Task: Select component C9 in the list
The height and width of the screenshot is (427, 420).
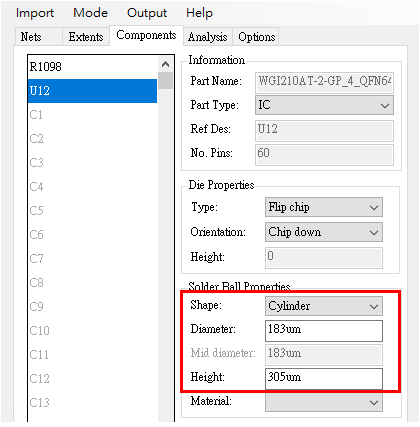Action: coord(93,307)
